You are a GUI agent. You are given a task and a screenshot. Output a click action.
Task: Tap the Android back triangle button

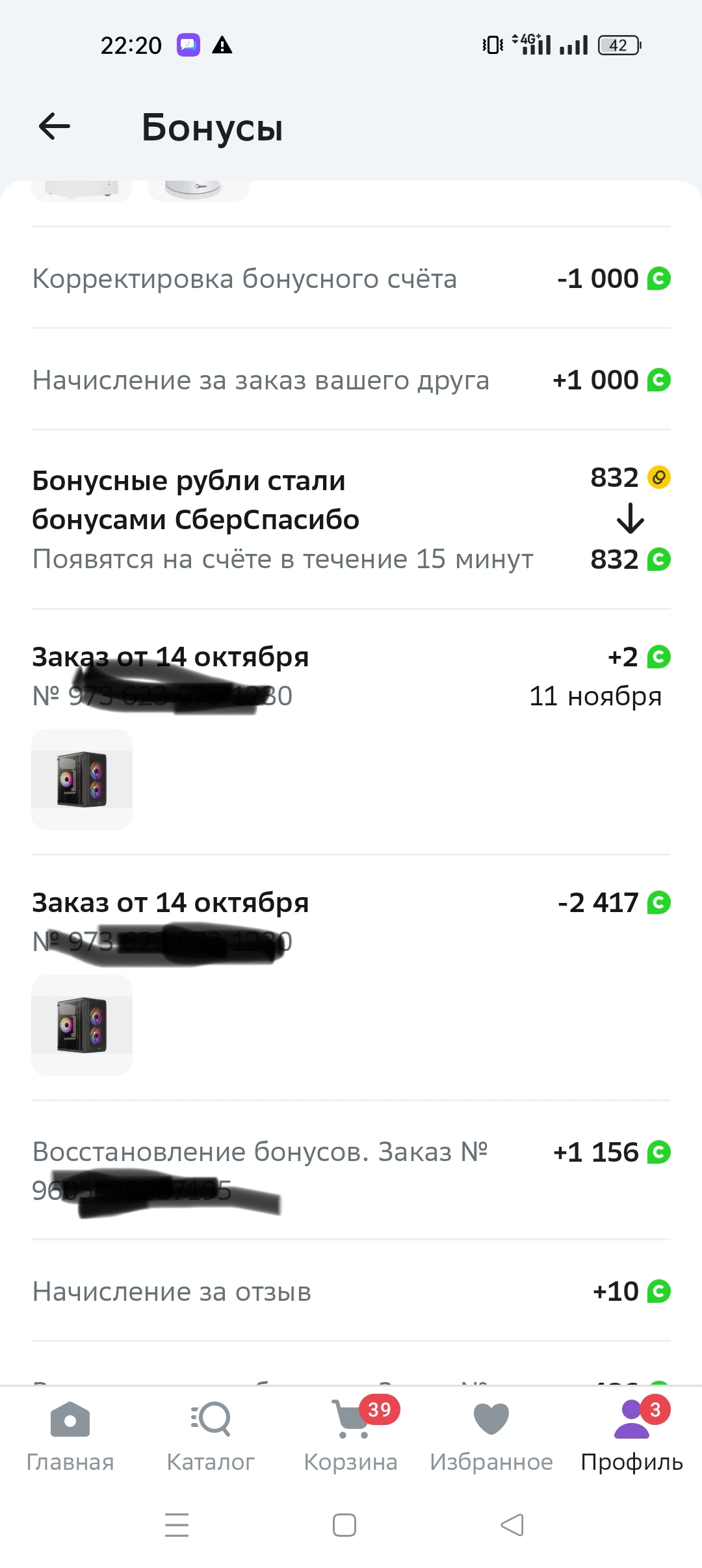tap(512, 1524)
